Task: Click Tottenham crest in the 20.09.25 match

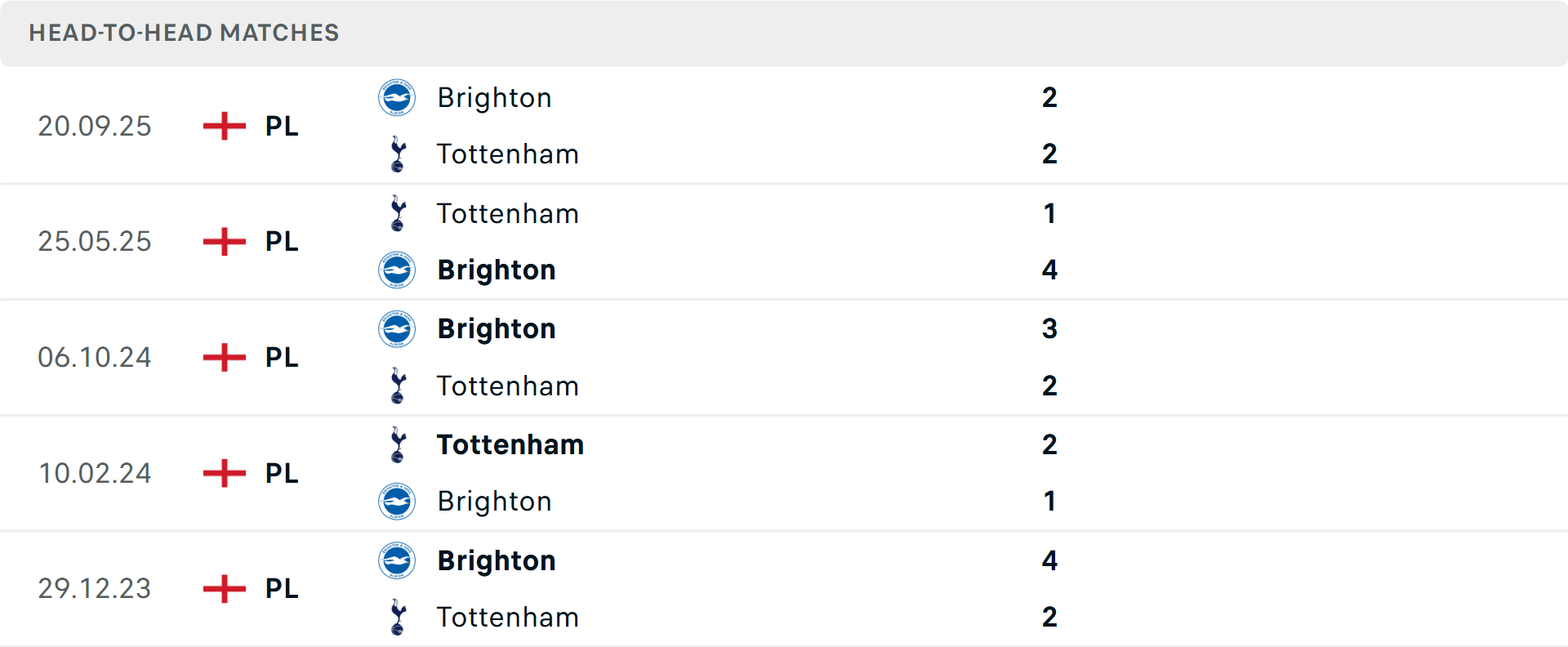Action: (x=398, y=154)
